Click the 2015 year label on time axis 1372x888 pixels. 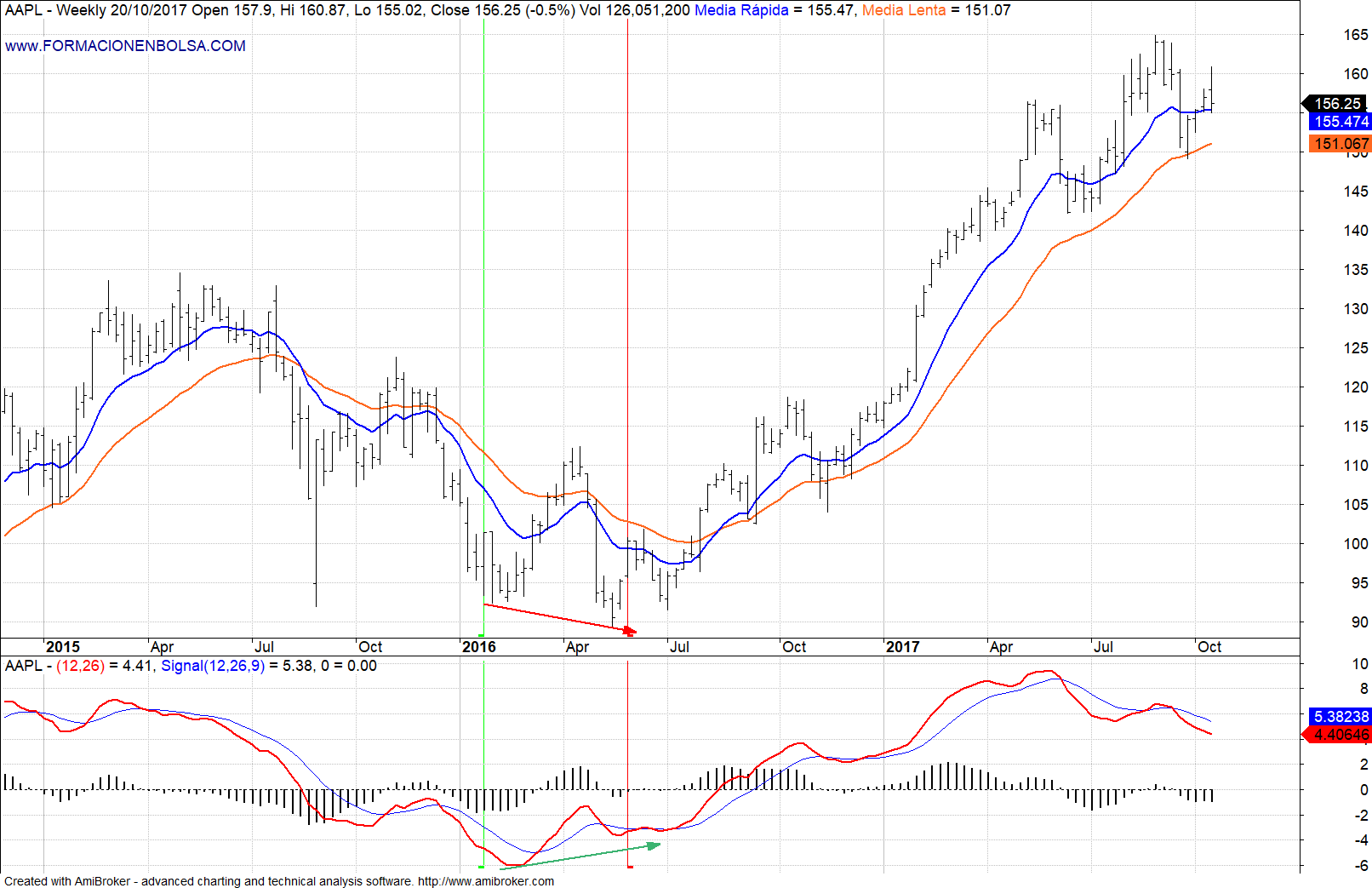(x=62, y=647)
